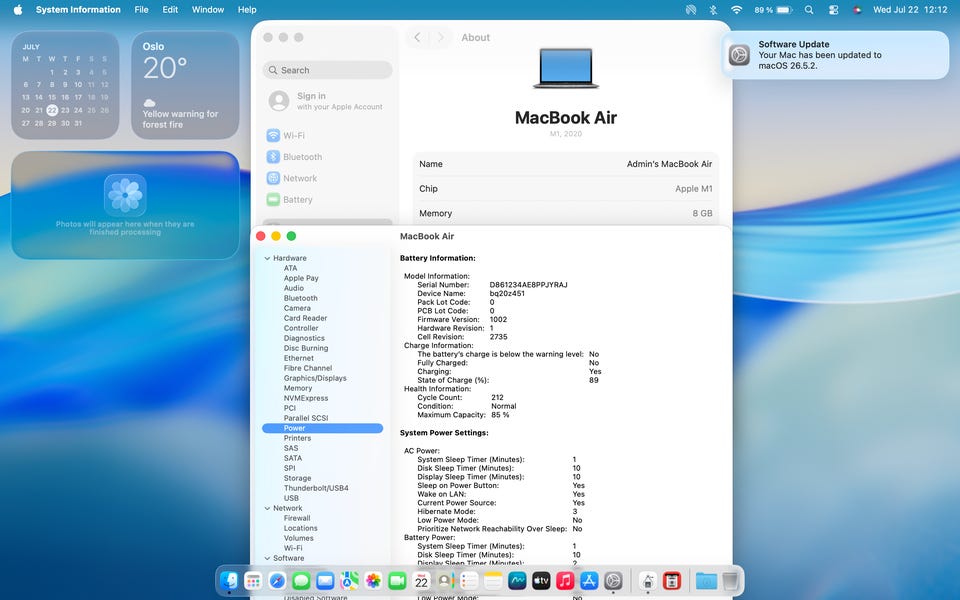Open Bluetooth pane in System Settings sidebar

294,157
